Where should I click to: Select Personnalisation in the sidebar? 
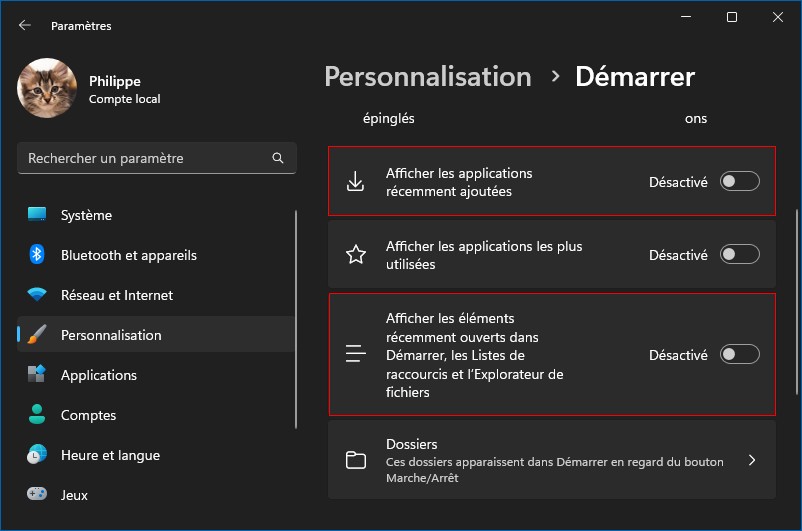tap(111, 335)
